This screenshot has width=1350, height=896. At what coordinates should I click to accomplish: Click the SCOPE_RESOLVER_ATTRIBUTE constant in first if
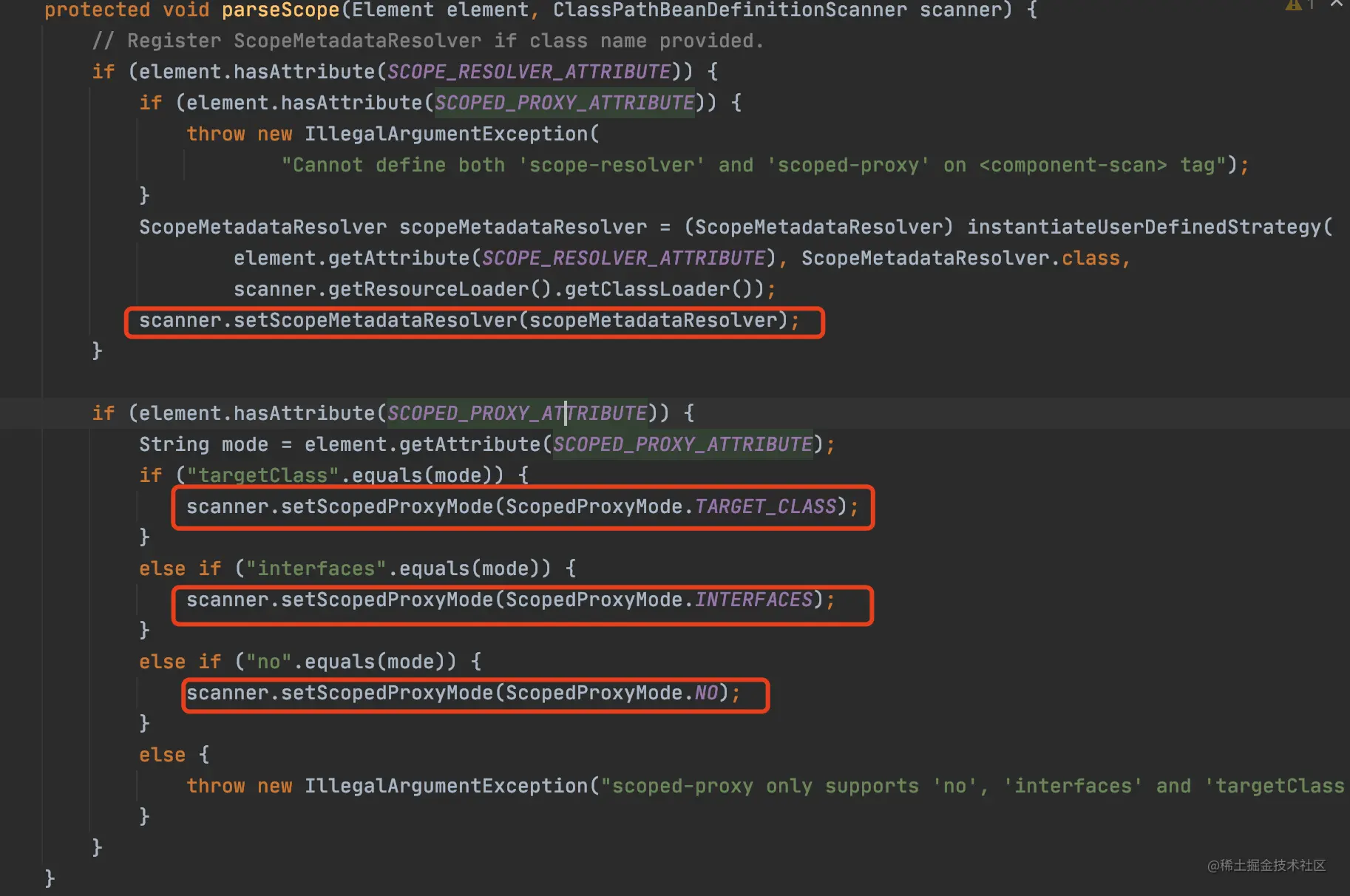(529, 72)
